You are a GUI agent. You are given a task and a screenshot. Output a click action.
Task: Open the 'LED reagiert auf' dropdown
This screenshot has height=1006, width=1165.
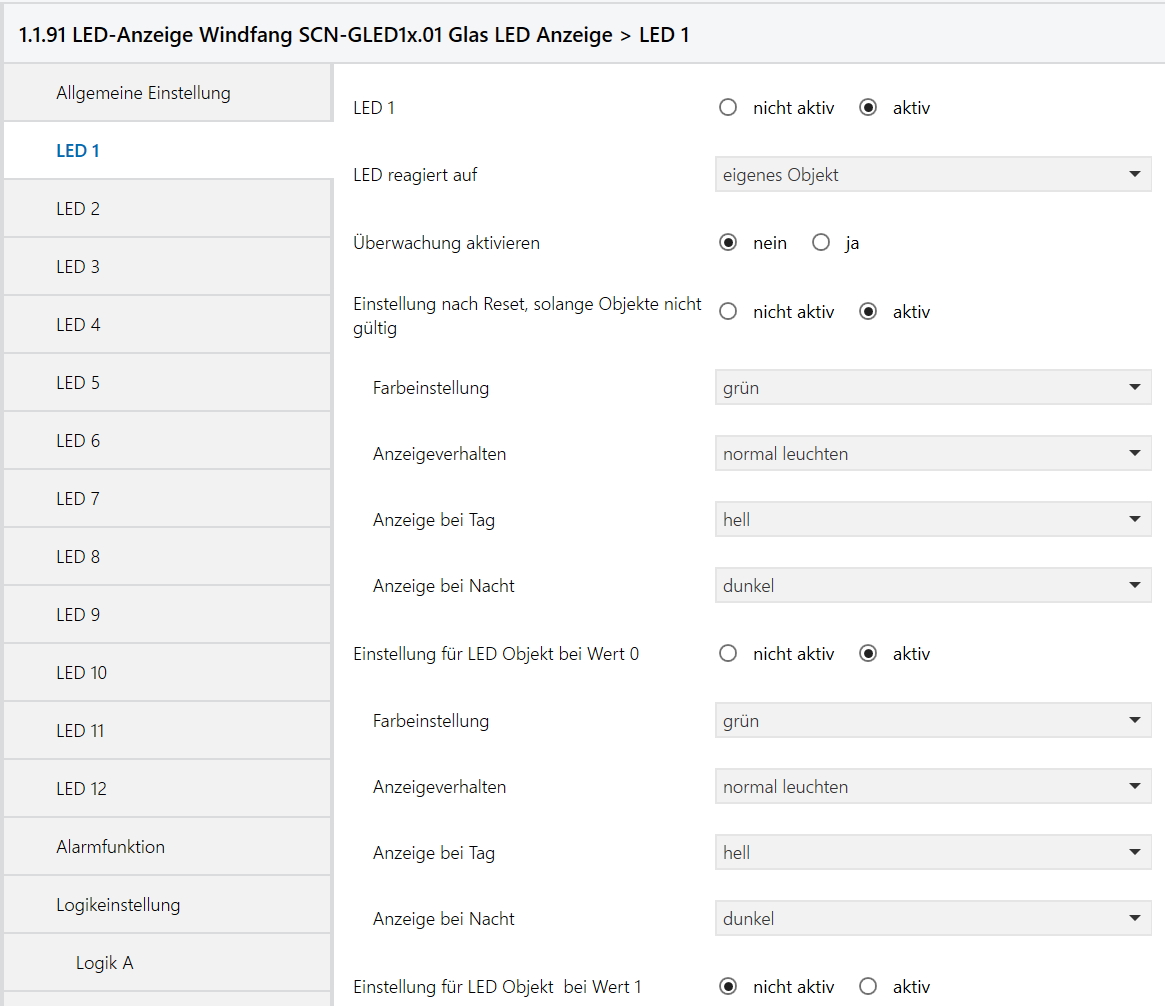933,175
